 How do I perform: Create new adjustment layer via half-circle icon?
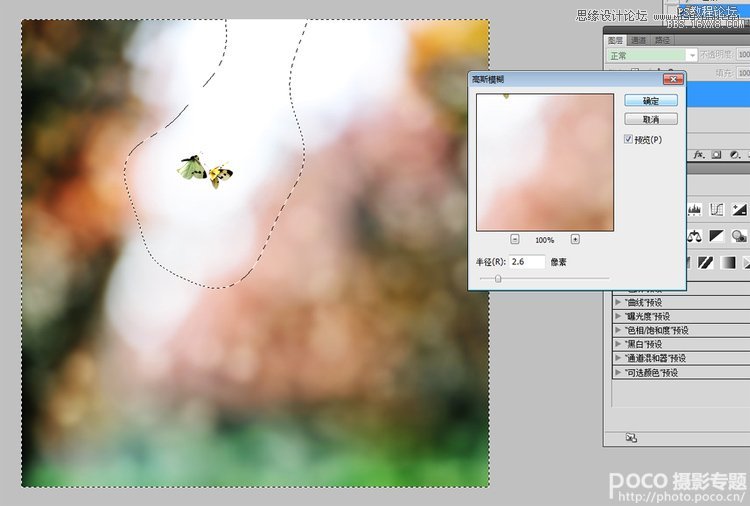coord(735,154)
